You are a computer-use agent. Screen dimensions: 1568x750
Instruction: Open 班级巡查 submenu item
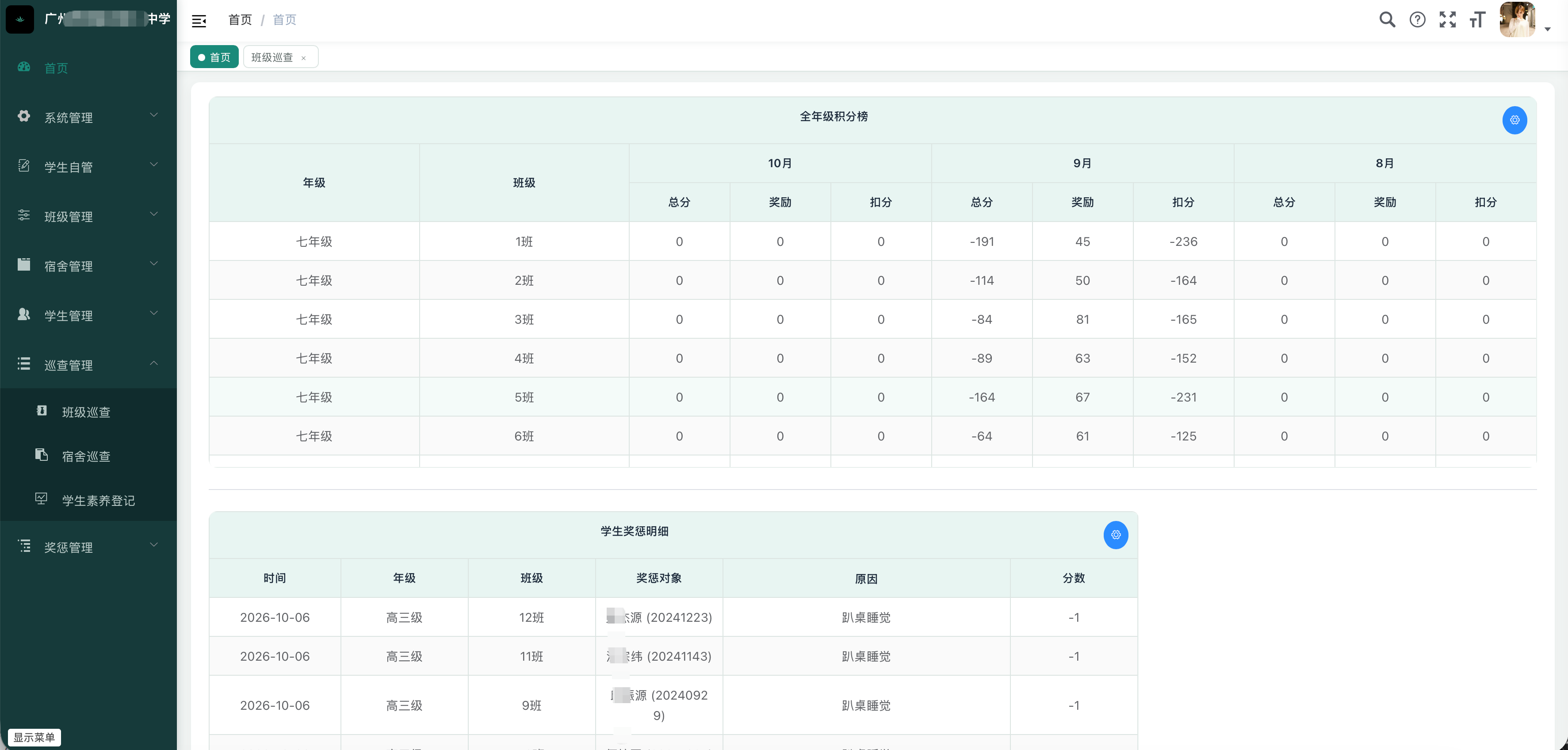coord(88,412)
